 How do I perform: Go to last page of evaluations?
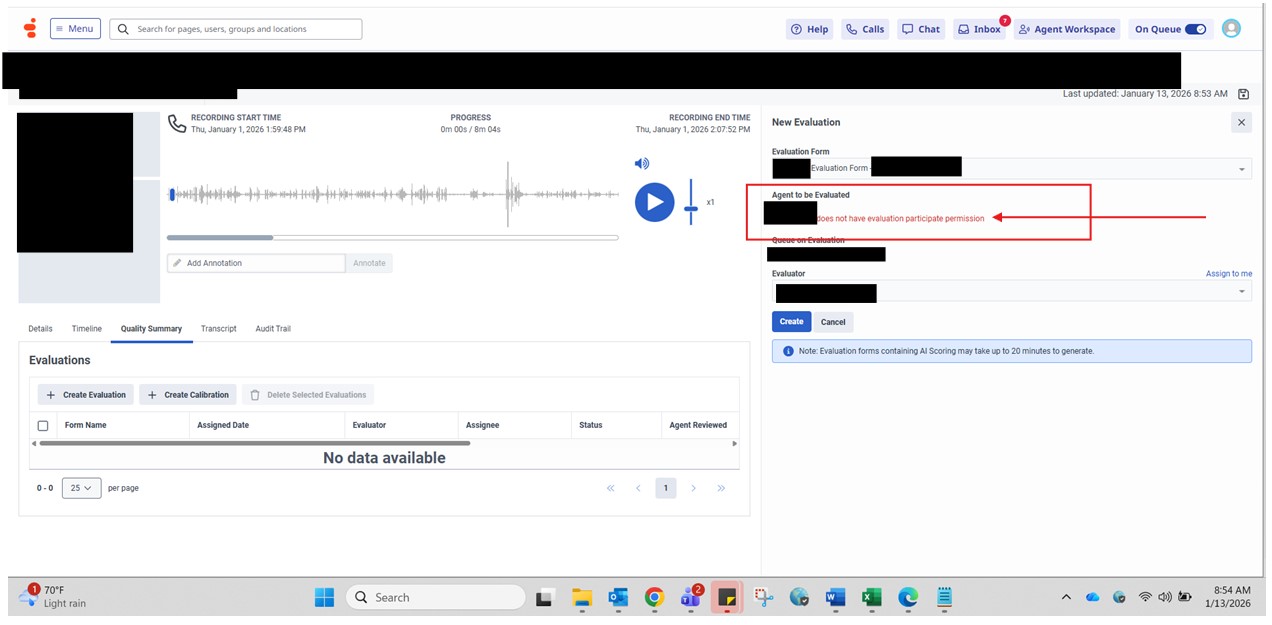721,488
